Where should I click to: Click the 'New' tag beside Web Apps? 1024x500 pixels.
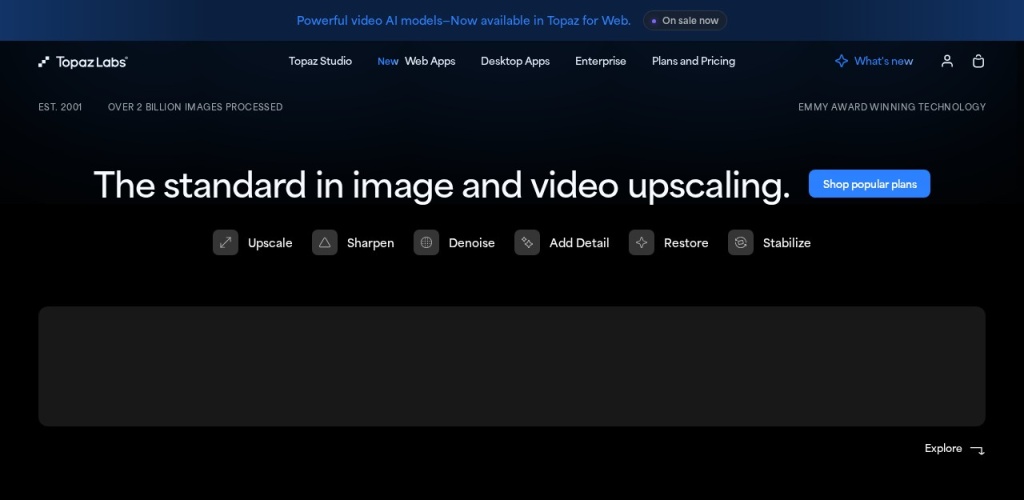tap(388, 61)
